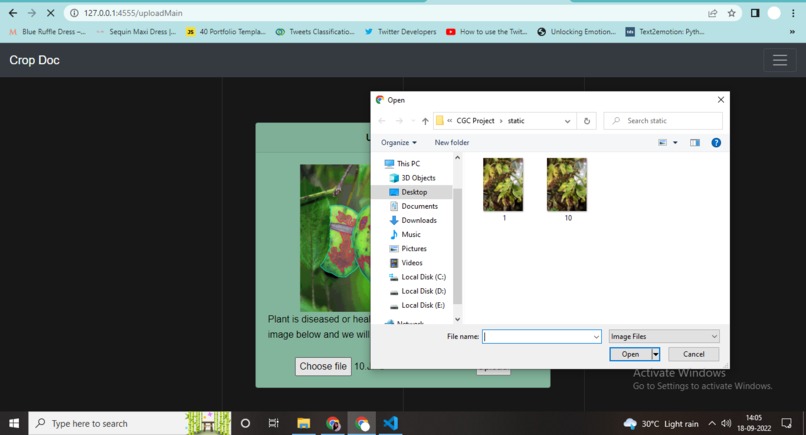Select CGC Project in path breadcrumb
The width and height of the screenshot is (806, 435).
pos(475,121)
